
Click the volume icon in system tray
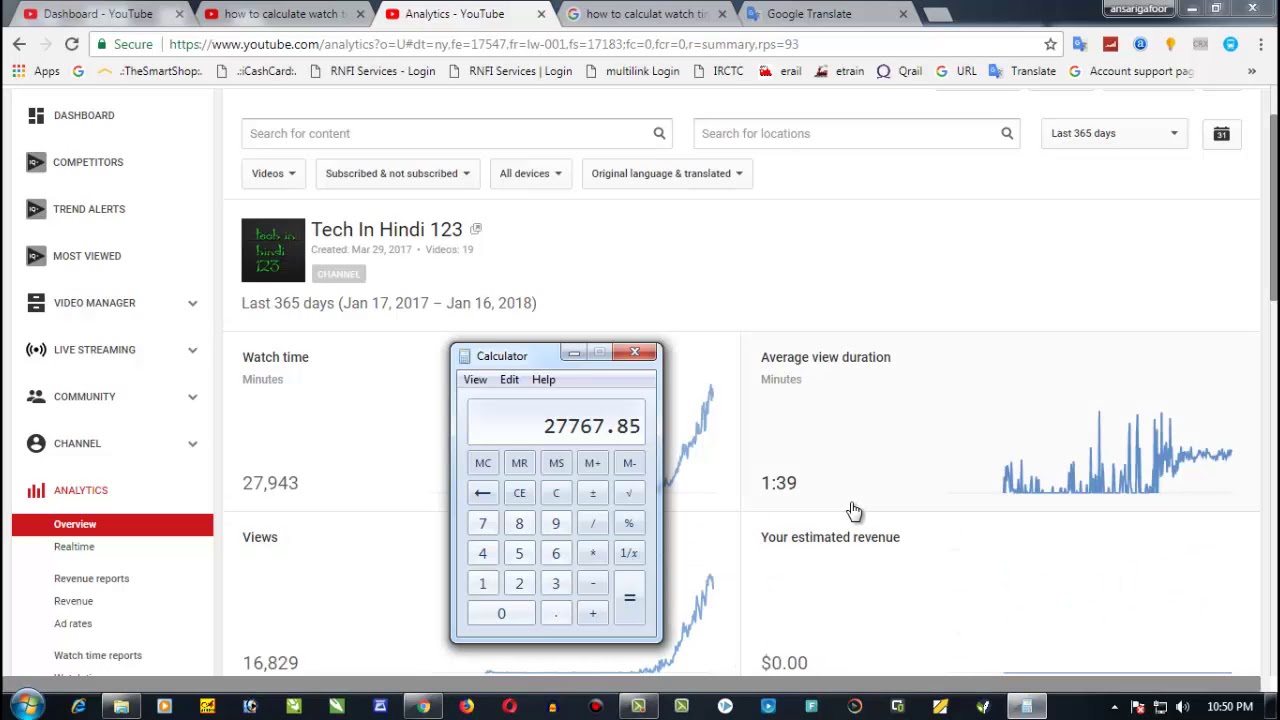tap(1182, 707)
